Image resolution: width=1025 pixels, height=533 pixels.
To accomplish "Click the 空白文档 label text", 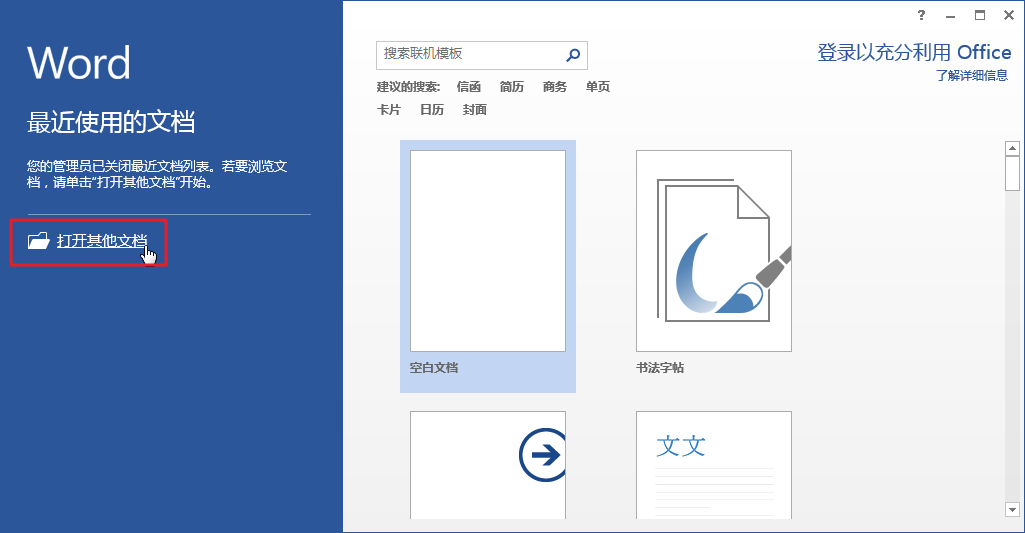I will pyautogui.click(x=434, y=368).
